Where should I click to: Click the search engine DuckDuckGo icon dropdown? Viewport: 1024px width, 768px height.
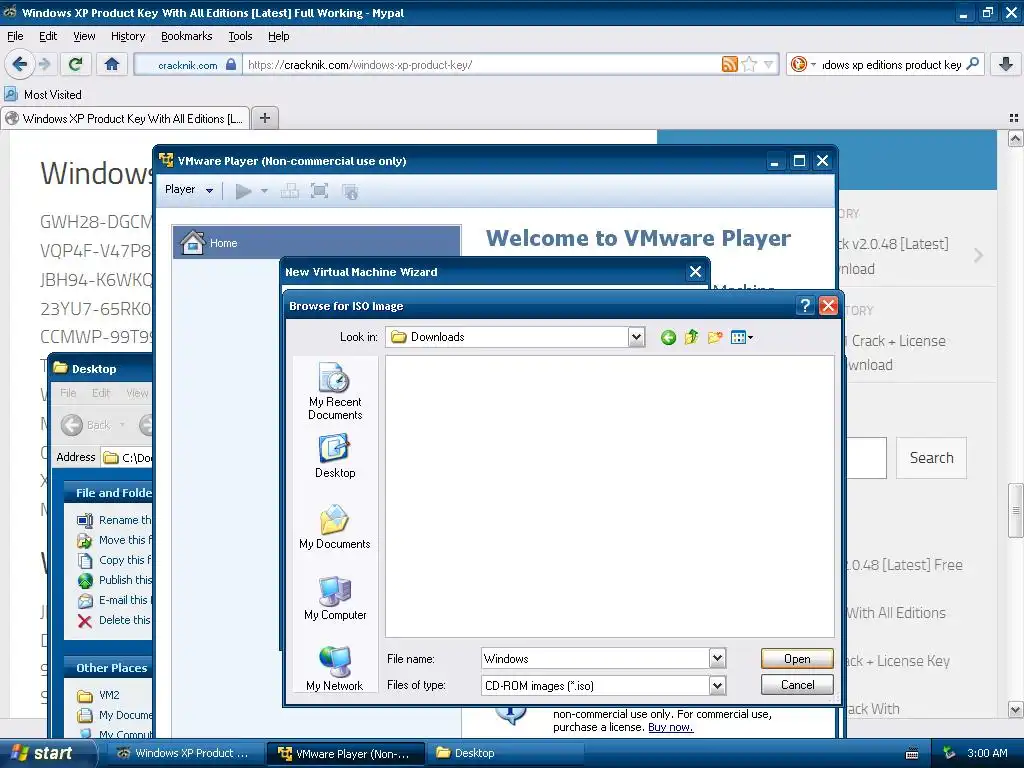pos(803,64)
